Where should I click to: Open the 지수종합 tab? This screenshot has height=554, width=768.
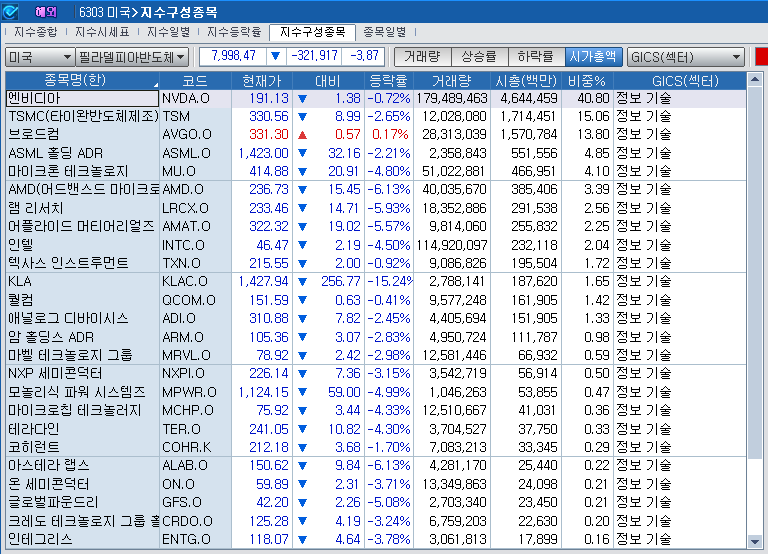(x=36, y=32)
